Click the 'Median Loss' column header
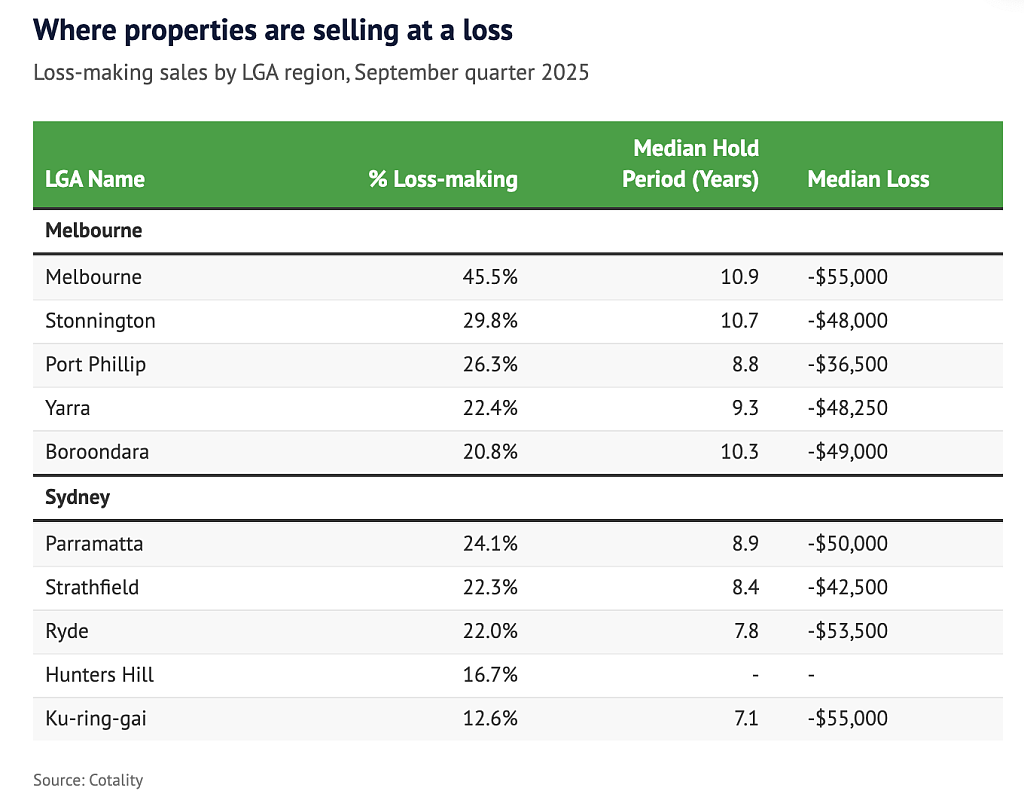Screen dimensions: 1024x797 click(868, 179)
